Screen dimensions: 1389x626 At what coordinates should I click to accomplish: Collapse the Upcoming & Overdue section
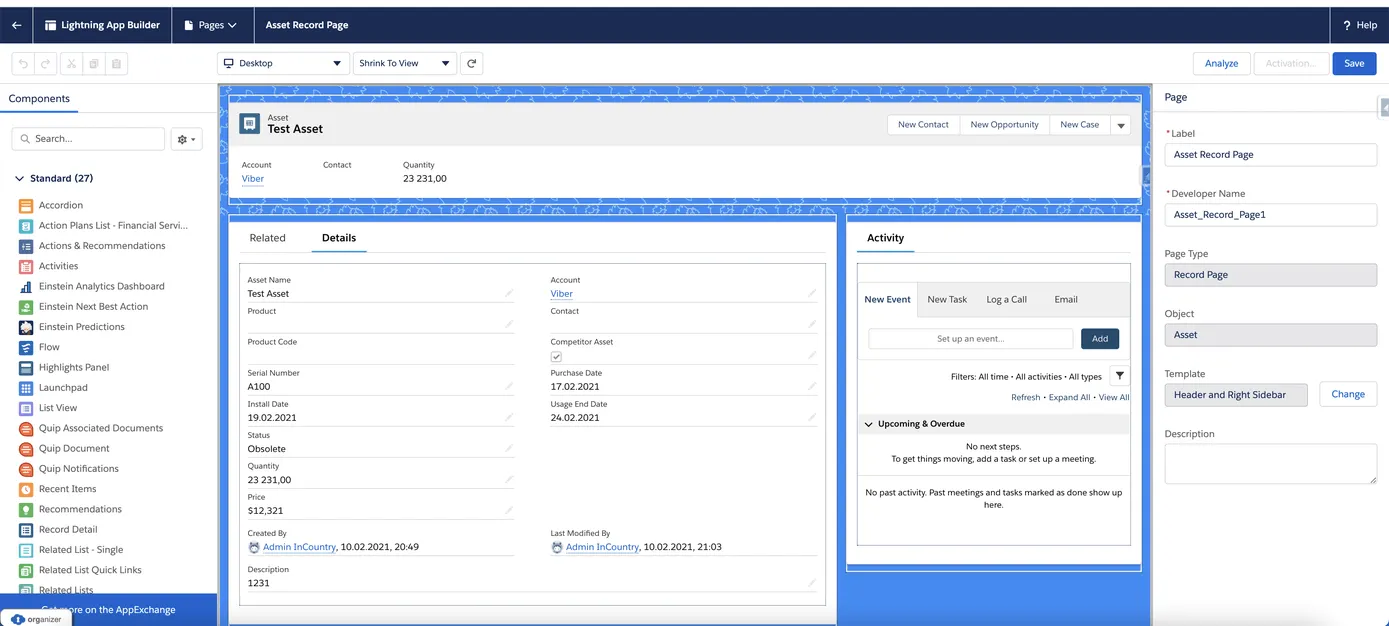coord(868,424)
